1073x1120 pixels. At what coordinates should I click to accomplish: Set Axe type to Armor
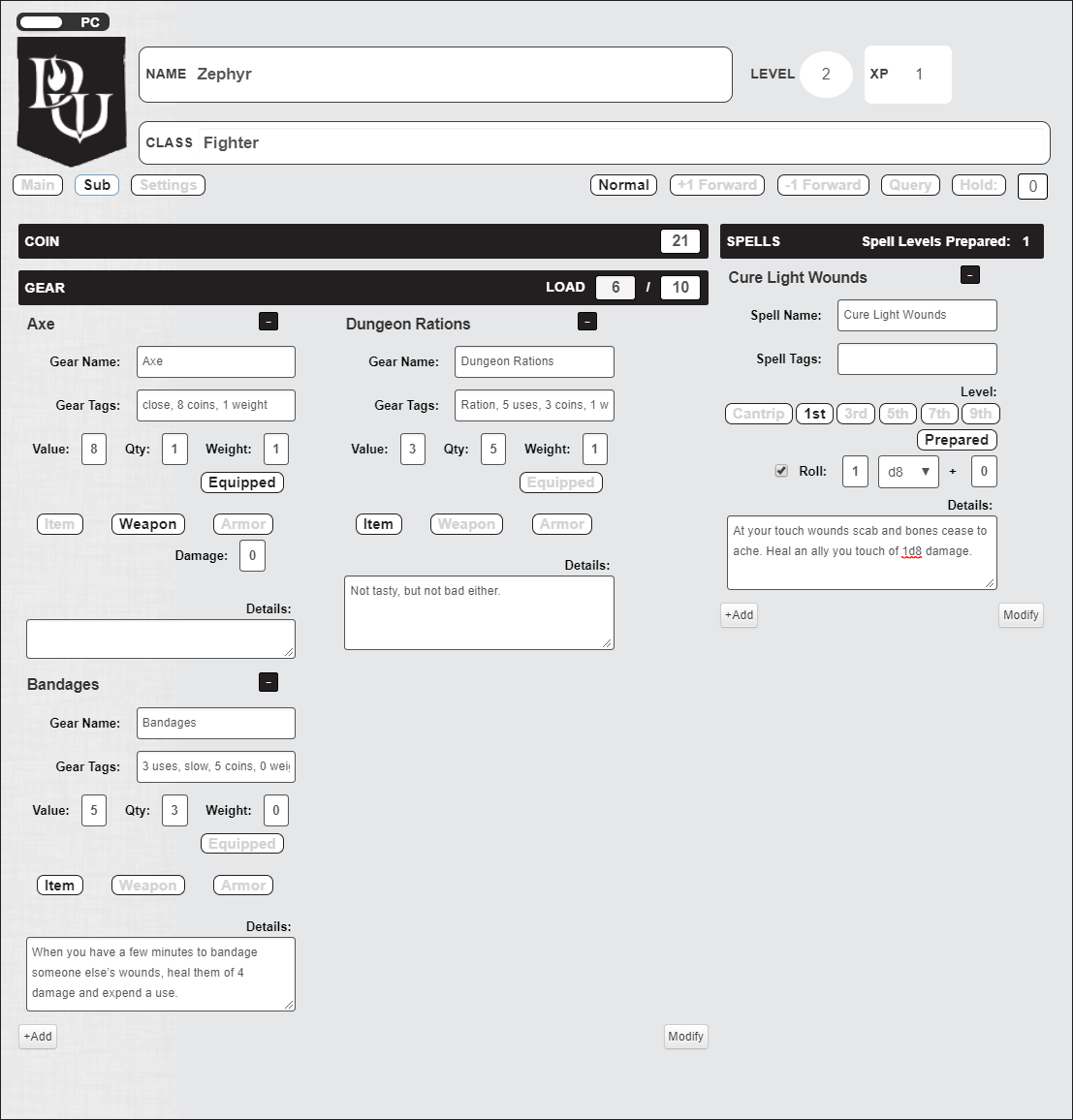pyautogui.click(x=243, y=524)
